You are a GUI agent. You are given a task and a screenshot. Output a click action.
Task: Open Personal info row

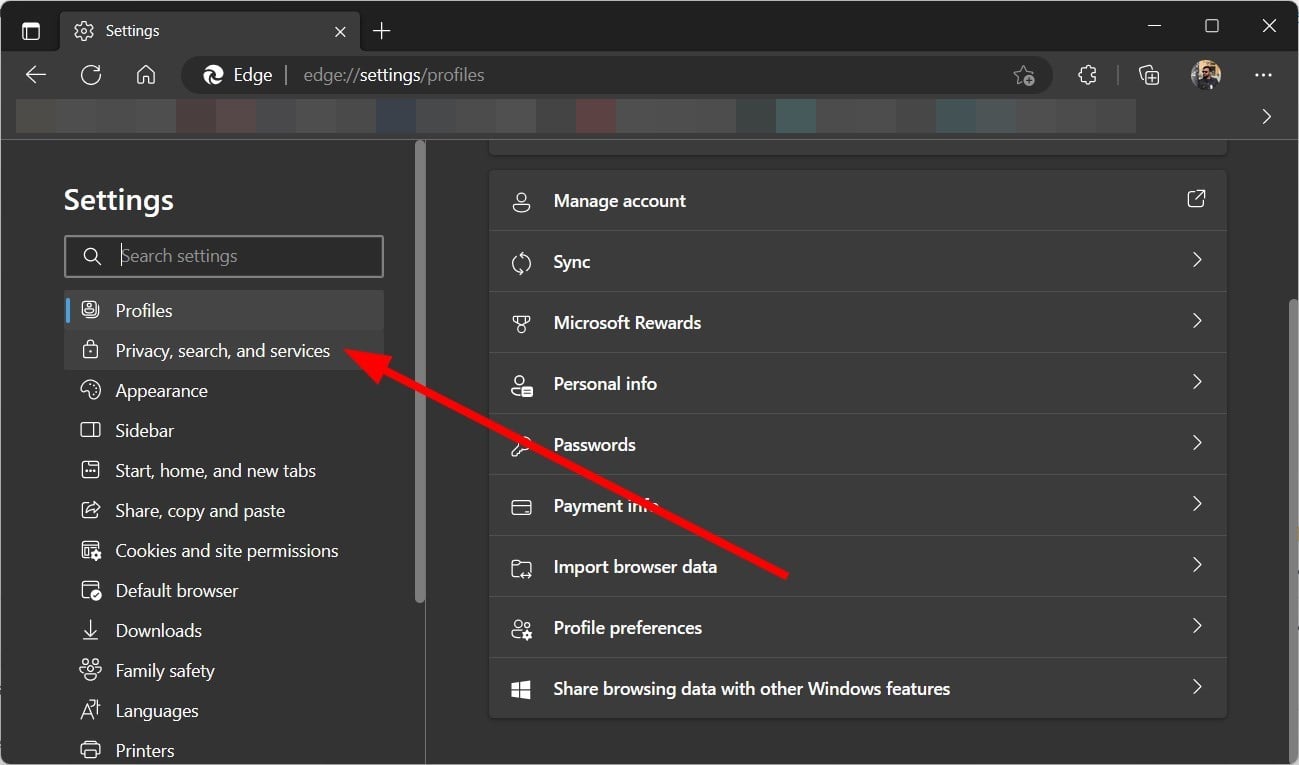(857, 384)
